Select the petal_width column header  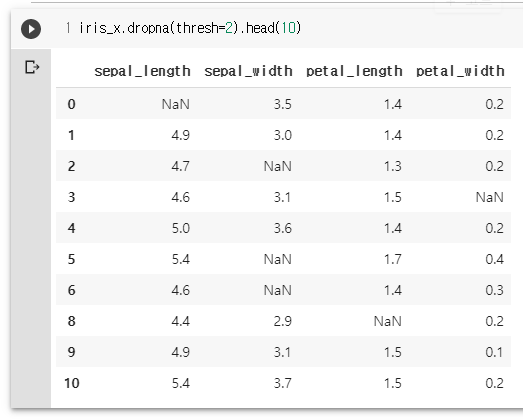[x=460, y=71]
